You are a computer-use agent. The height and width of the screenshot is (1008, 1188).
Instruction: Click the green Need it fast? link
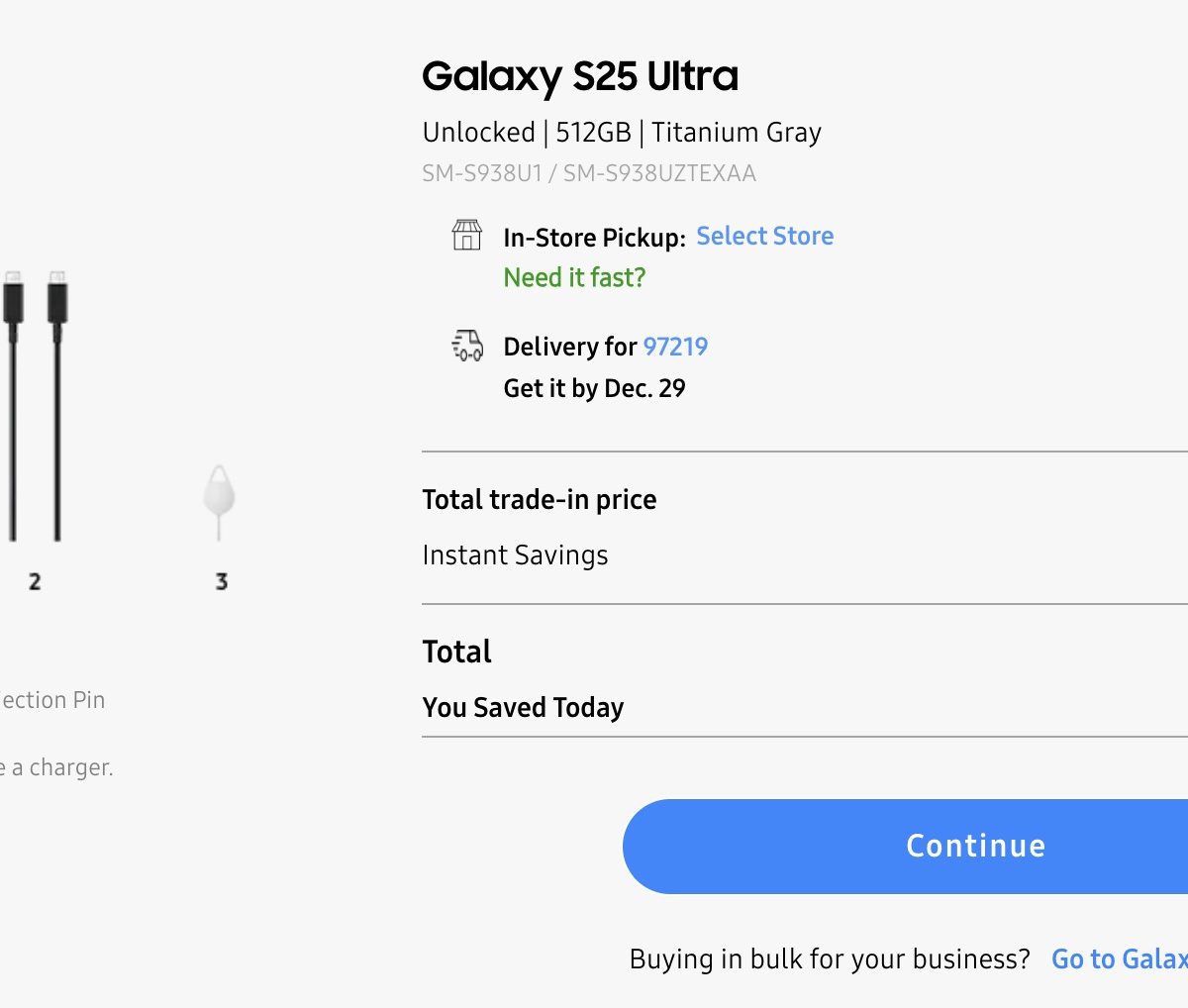click(x=574, y=277)
